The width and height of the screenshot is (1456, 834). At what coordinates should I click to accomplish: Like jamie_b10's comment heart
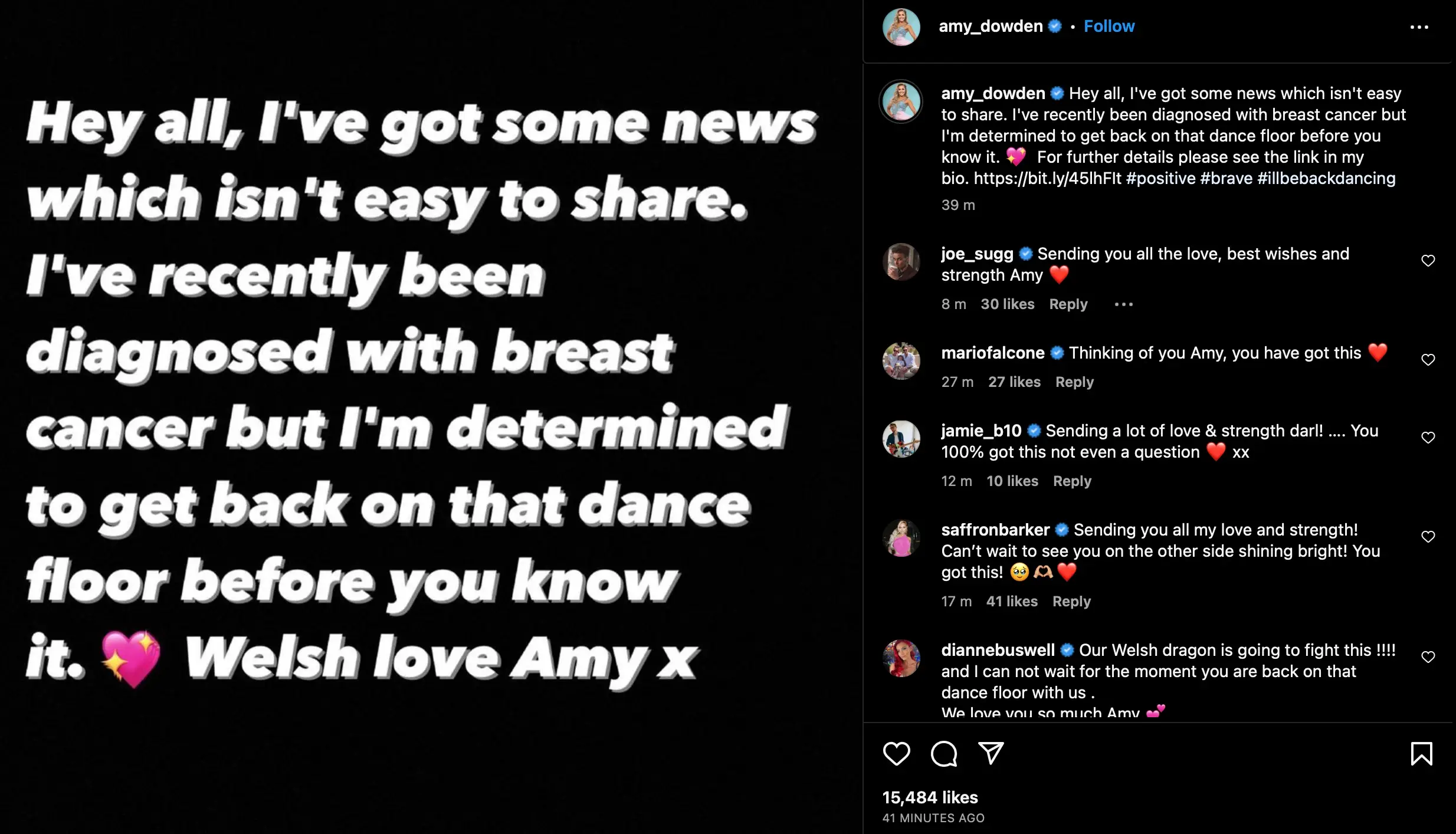[1428, 437]
